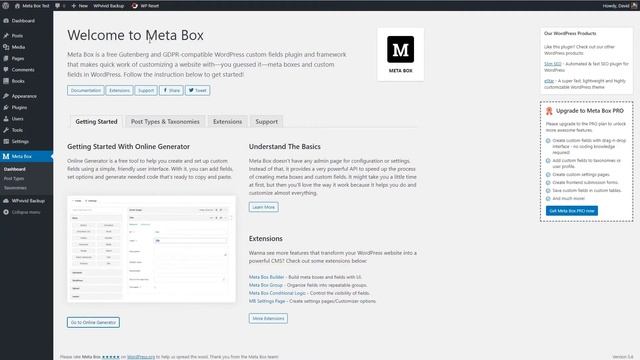Viewport: 640px width, 360px height.
Task: Open the WordPress.org link in footer
Action: pyautogui.click(x=141, y=357)
